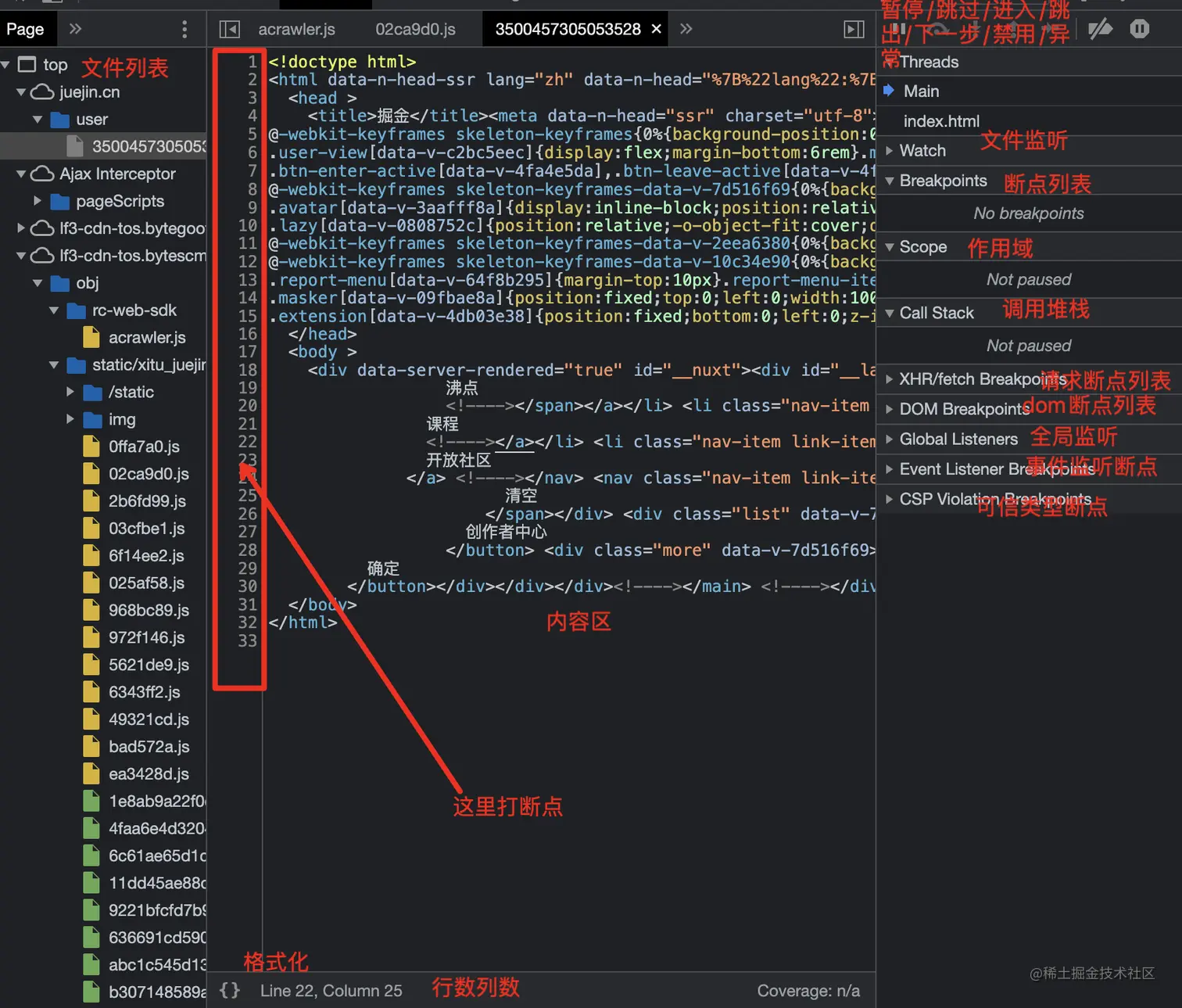Collapse the Scope section
The image size is (1182, 1008).
tap(889, 247)
